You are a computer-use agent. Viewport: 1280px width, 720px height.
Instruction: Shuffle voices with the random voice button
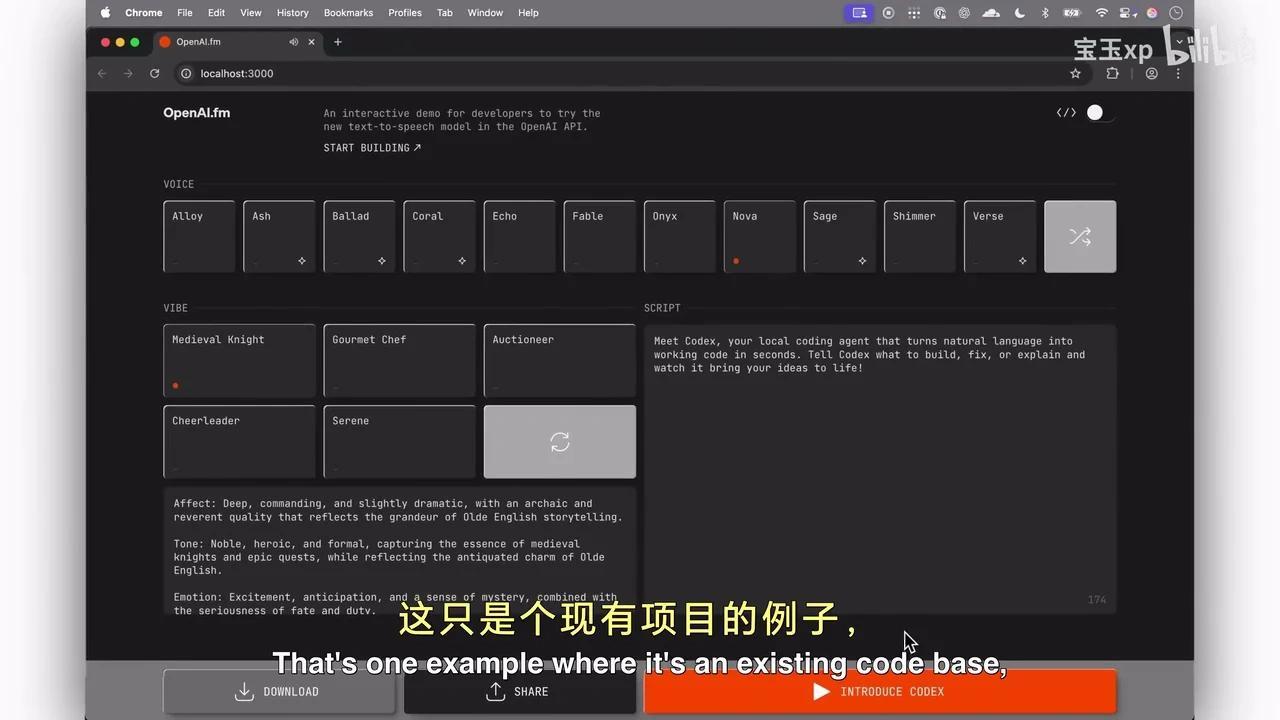(x=1080, y=236)
